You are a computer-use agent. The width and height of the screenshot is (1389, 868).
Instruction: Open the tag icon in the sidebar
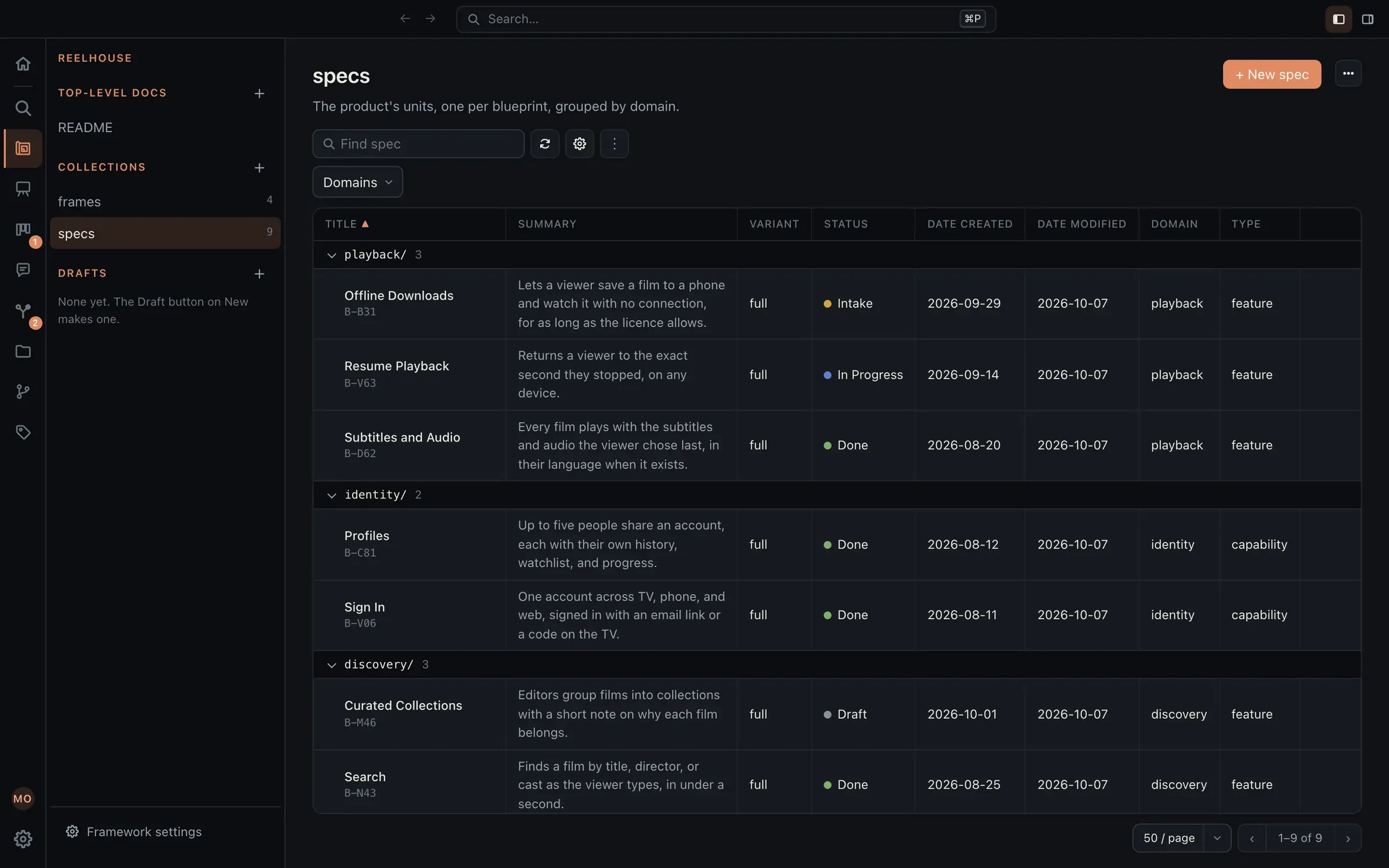23,432
